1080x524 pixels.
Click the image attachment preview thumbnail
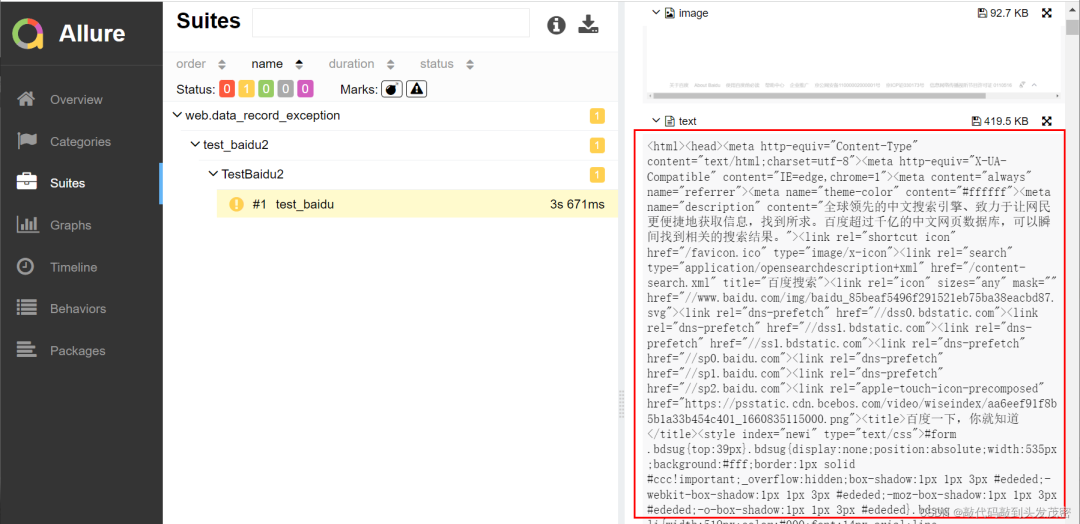853,63
